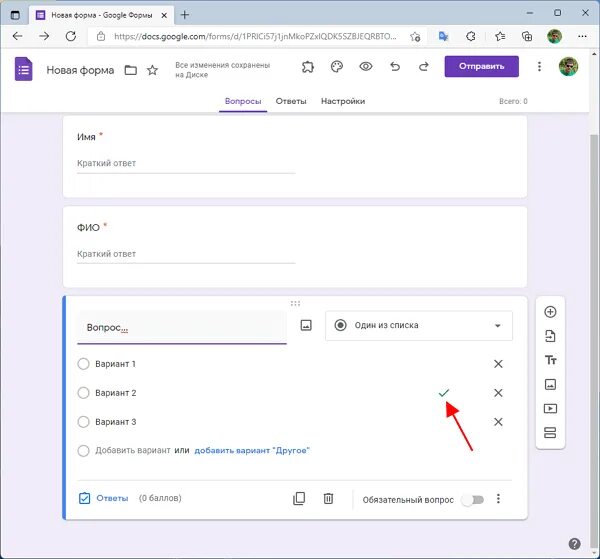Click the browser address bar URL

(x=255, y=37)
